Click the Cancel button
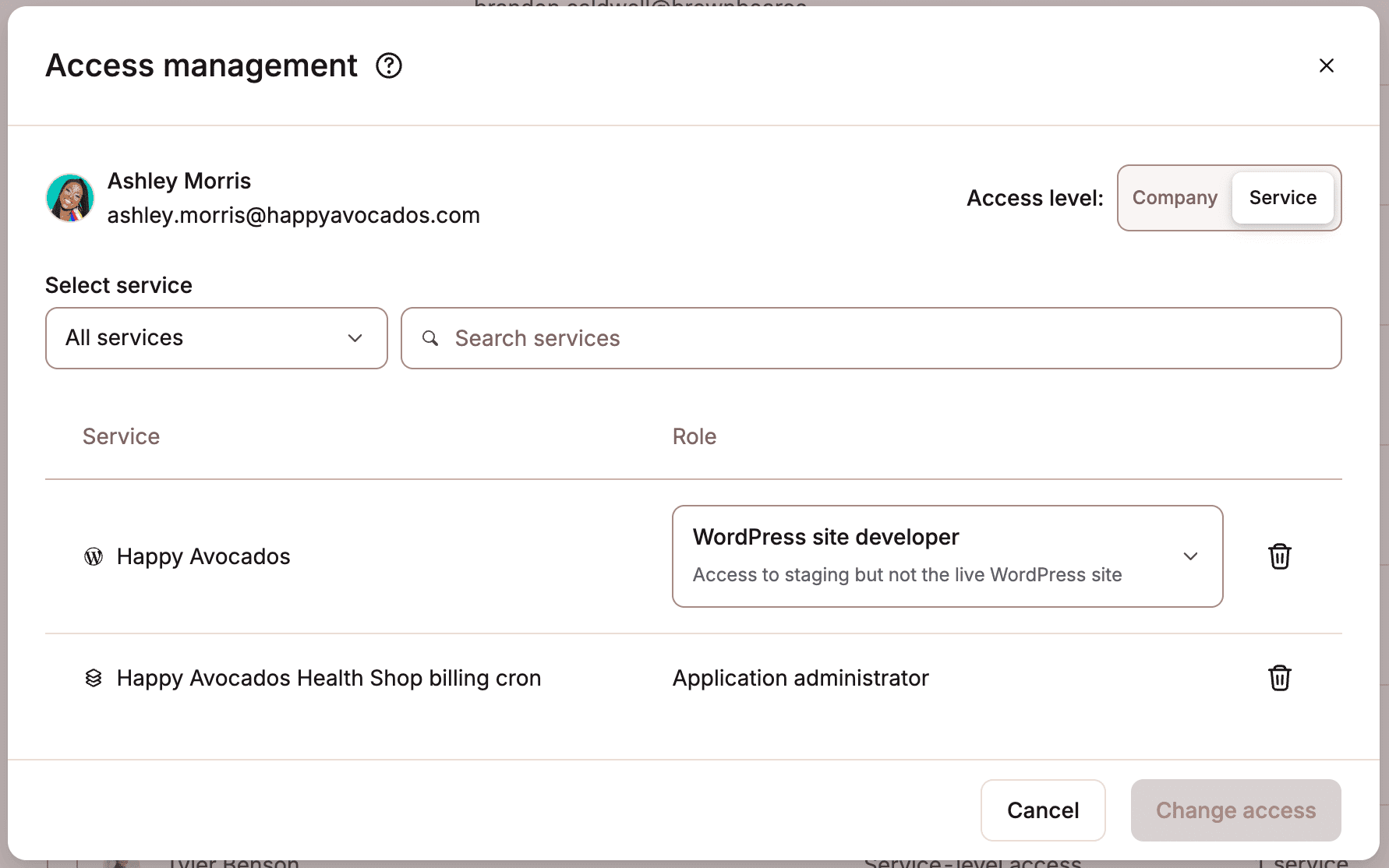1389x868 pixels. pos(1043,810)
